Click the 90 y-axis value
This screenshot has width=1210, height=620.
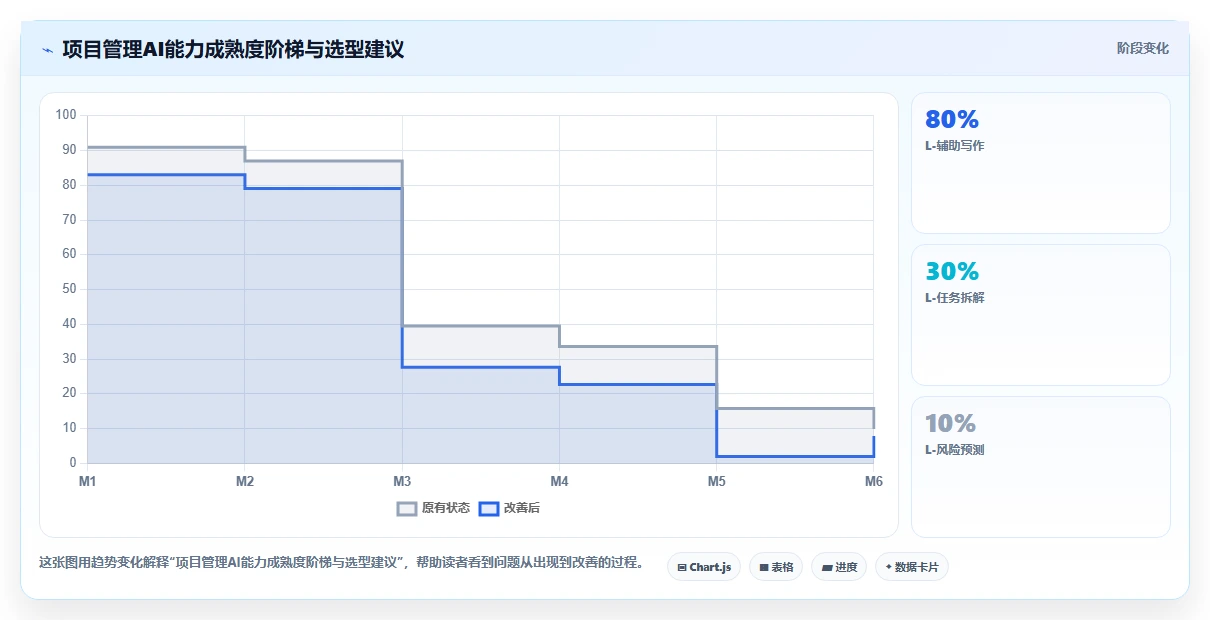[x=69, y=150]
